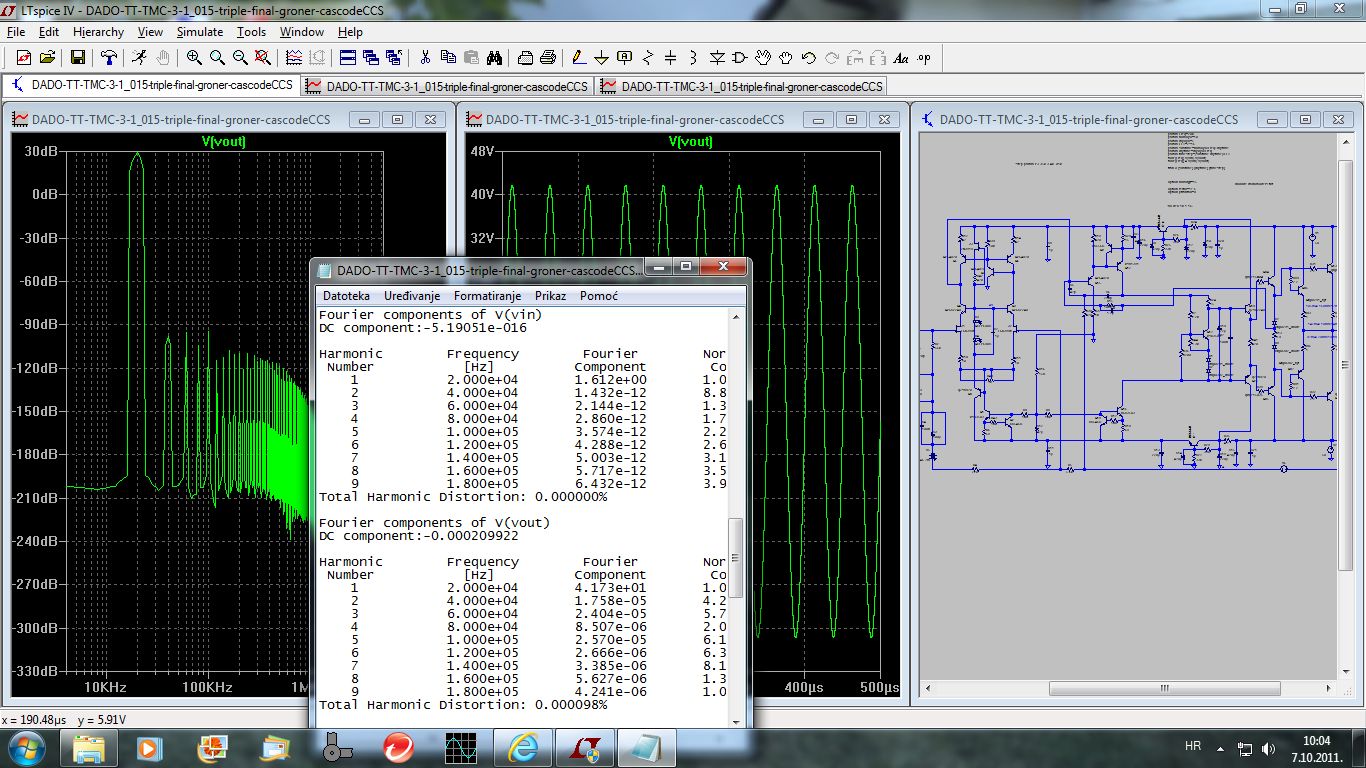
Task: Click the Copy toolbar icon
Action: point(448,57)
